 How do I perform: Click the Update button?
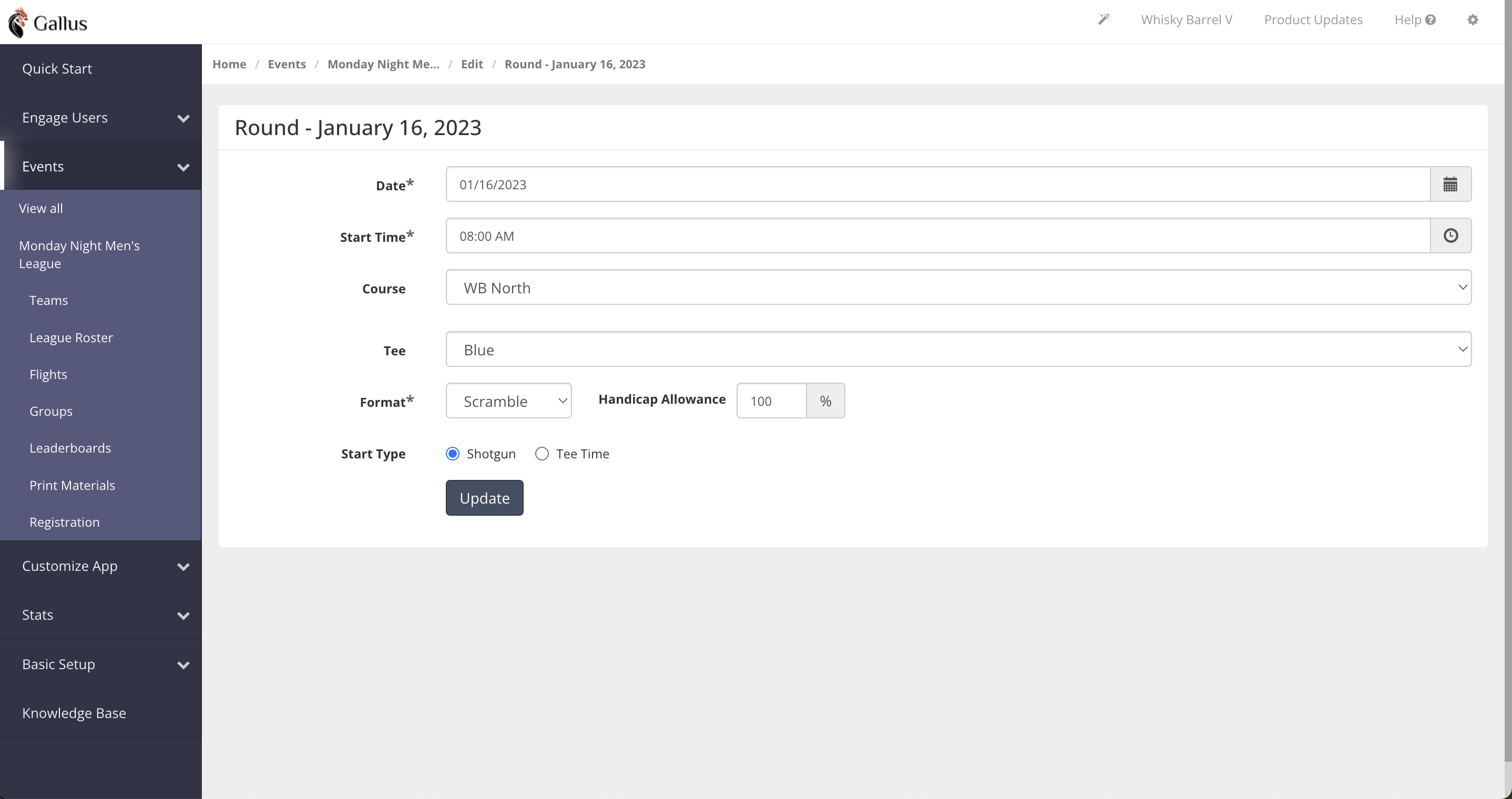484,498
